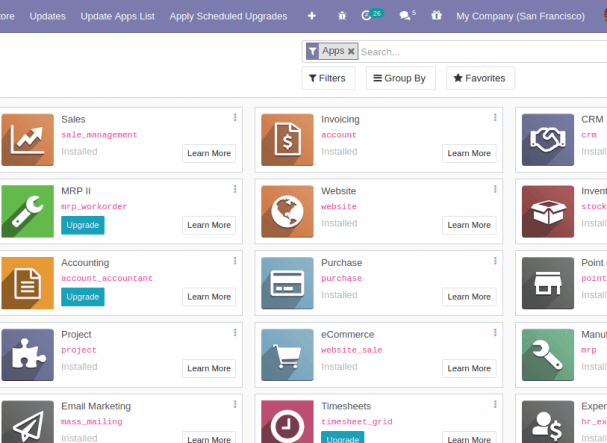Click the mass_mailing technical name
The image size is (607, 443).
coord(92,422)
